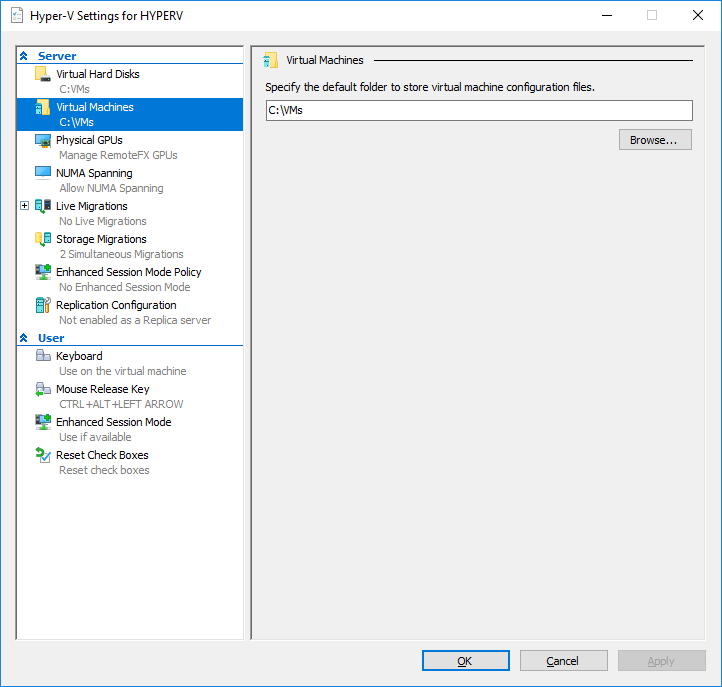Click the Virtual Machines header icon in right pane

(271, 60)
